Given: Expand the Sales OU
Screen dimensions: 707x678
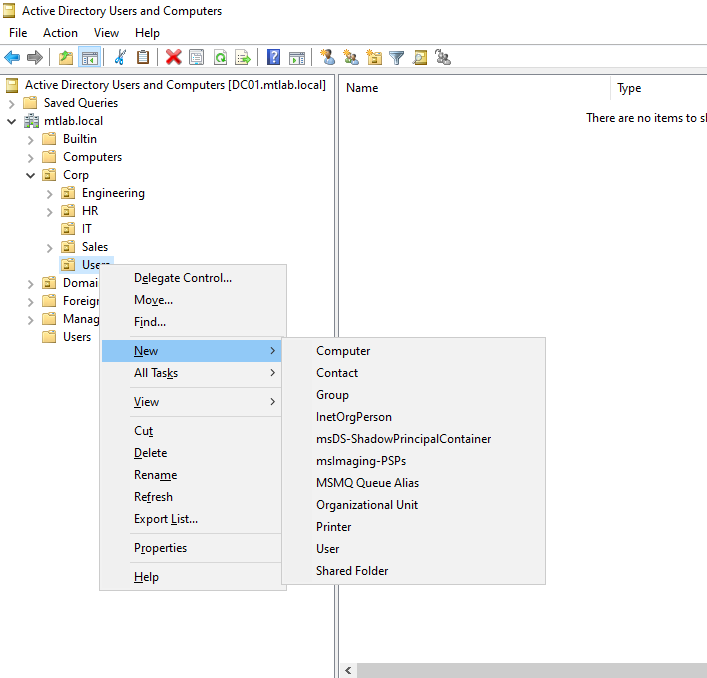Looking at the screenshot, I should (x=50, y=248).
